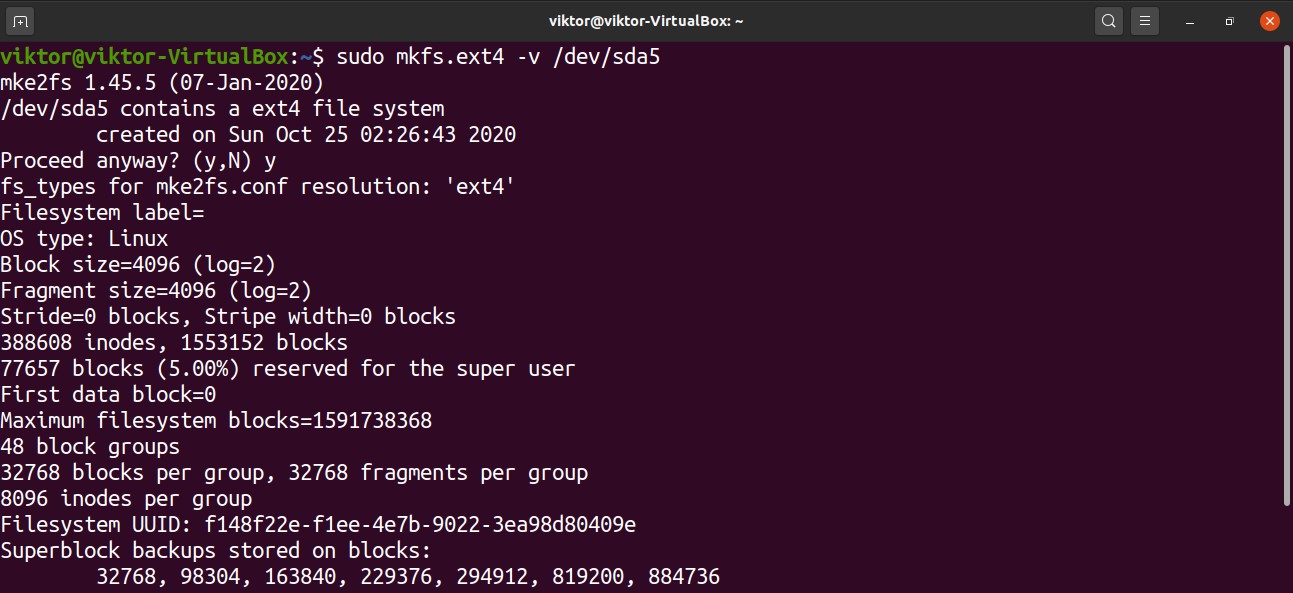Viewport: 1293px width, 593px height.
Task: Click the '48 block groups' line
Action: [x=90, y=446]
